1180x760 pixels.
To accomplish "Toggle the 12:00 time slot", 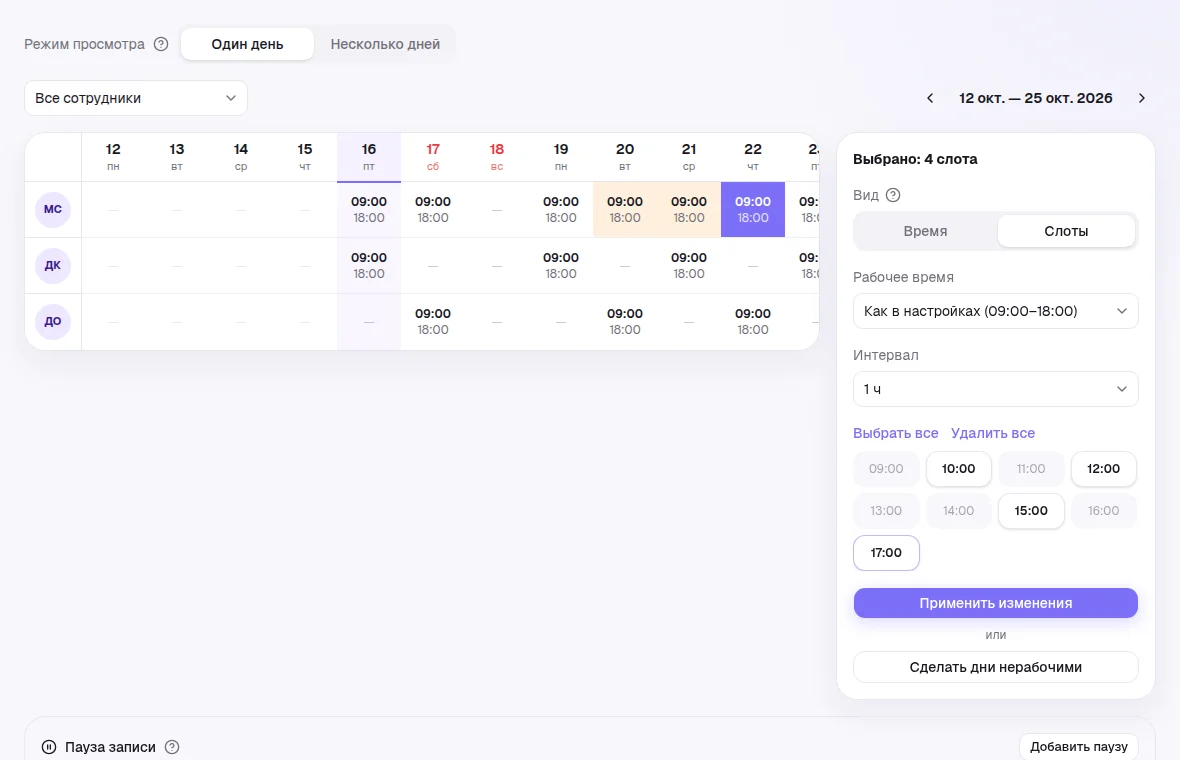I will 1103,469.
